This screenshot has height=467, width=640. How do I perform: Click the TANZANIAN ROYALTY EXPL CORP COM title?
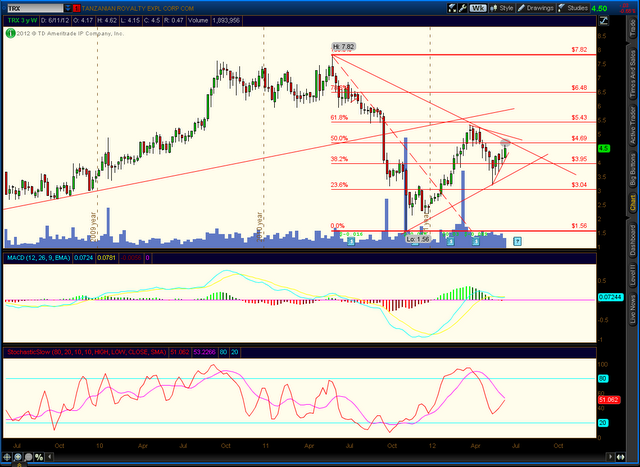click(138, 8)
